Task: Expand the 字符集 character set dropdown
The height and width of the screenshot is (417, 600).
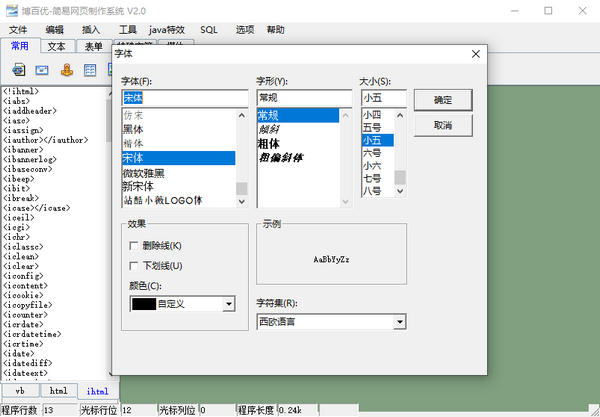Action: coord(399,322)
